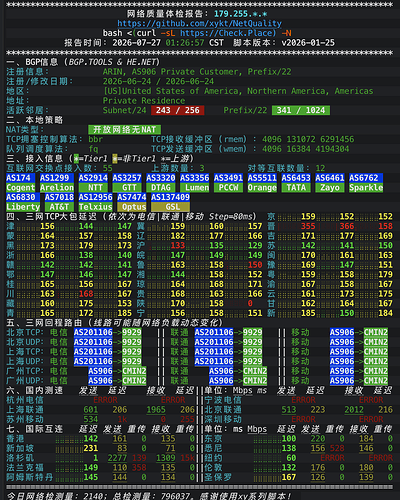Viewport: 400px width, 500px height.
Task: Select the red latency value 355
Action: pyautogui.click(x=308, y=226)
